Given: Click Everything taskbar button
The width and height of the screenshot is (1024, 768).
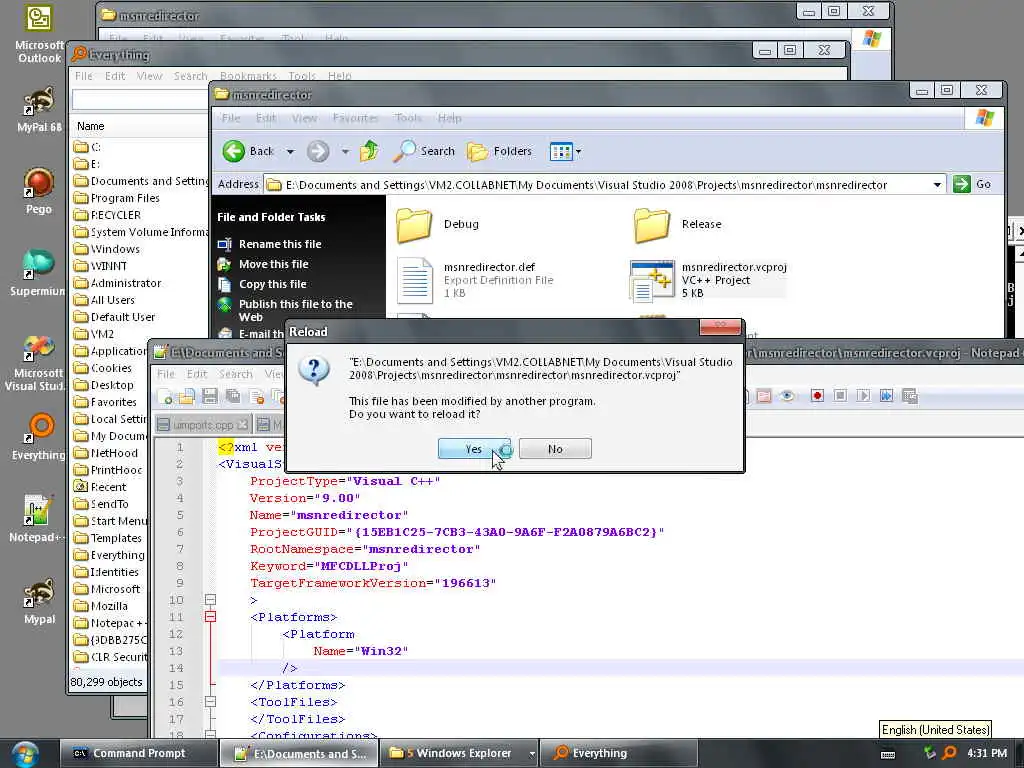Looking at the screenshot, I should tap(619, 753).
